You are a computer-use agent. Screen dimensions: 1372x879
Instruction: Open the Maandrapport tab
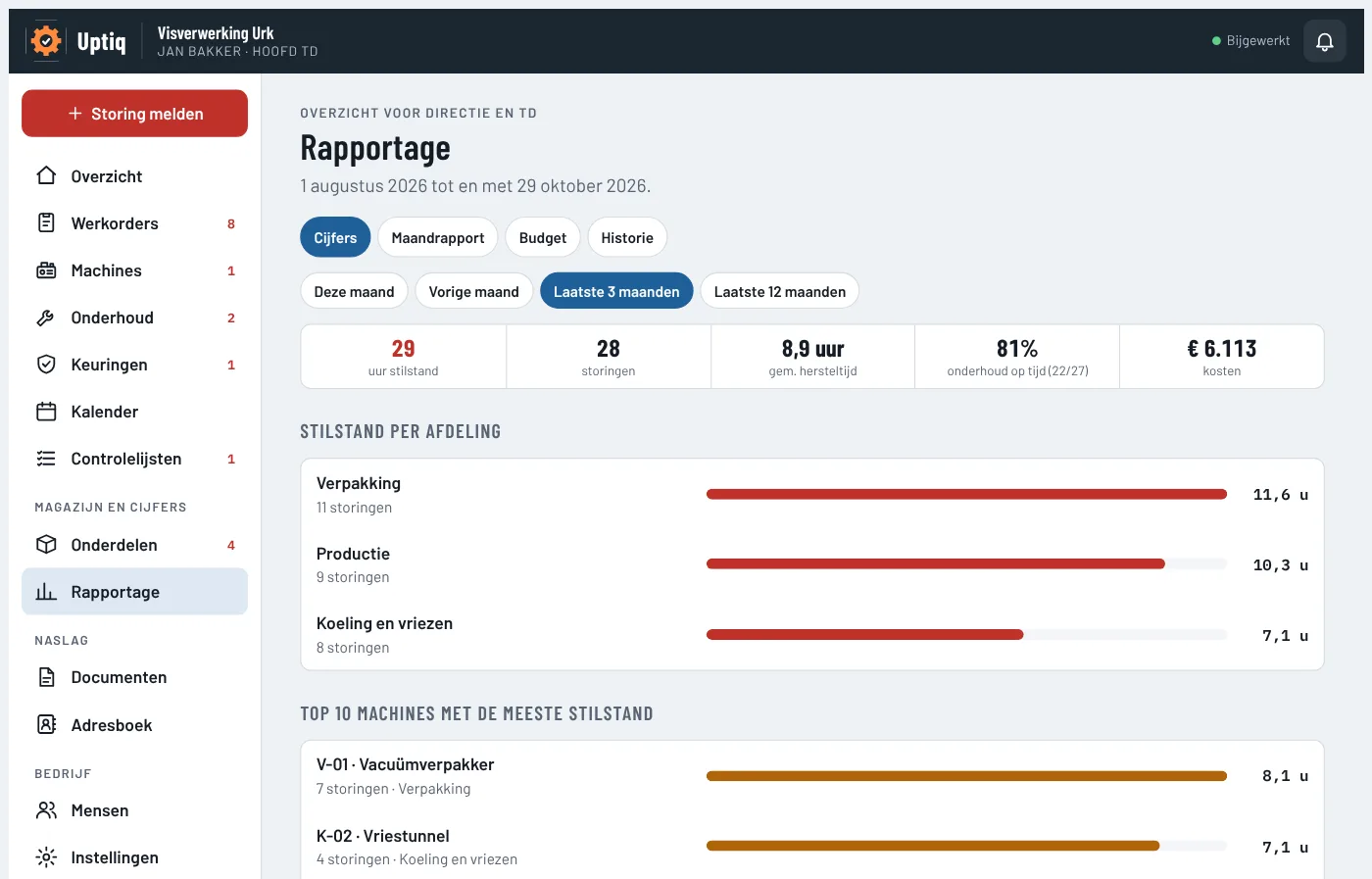click(438, 238)
